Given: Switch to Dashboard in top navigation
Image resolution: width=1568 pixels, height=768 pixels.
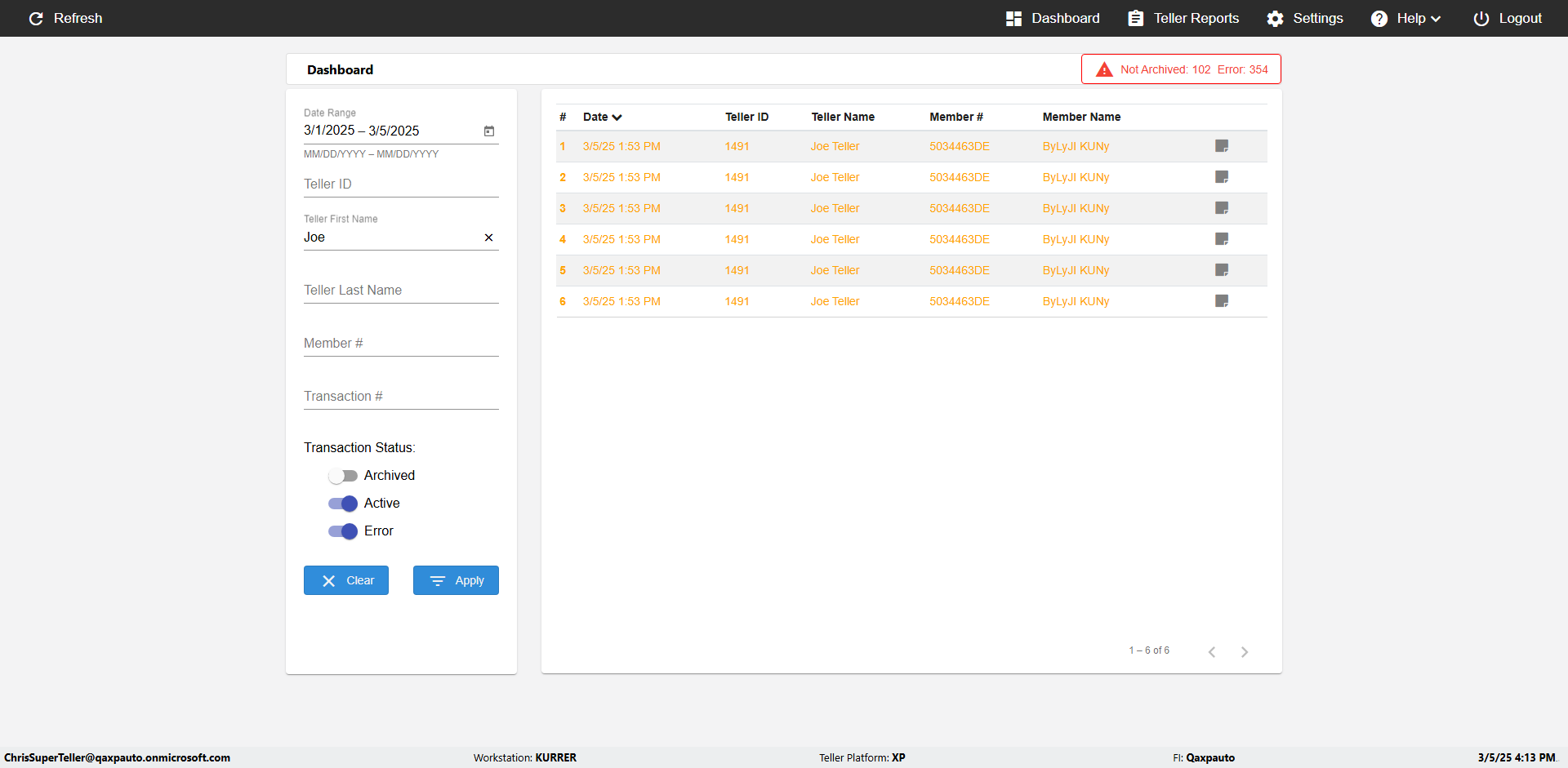Looking at the screenshot, I should 1053,18.
